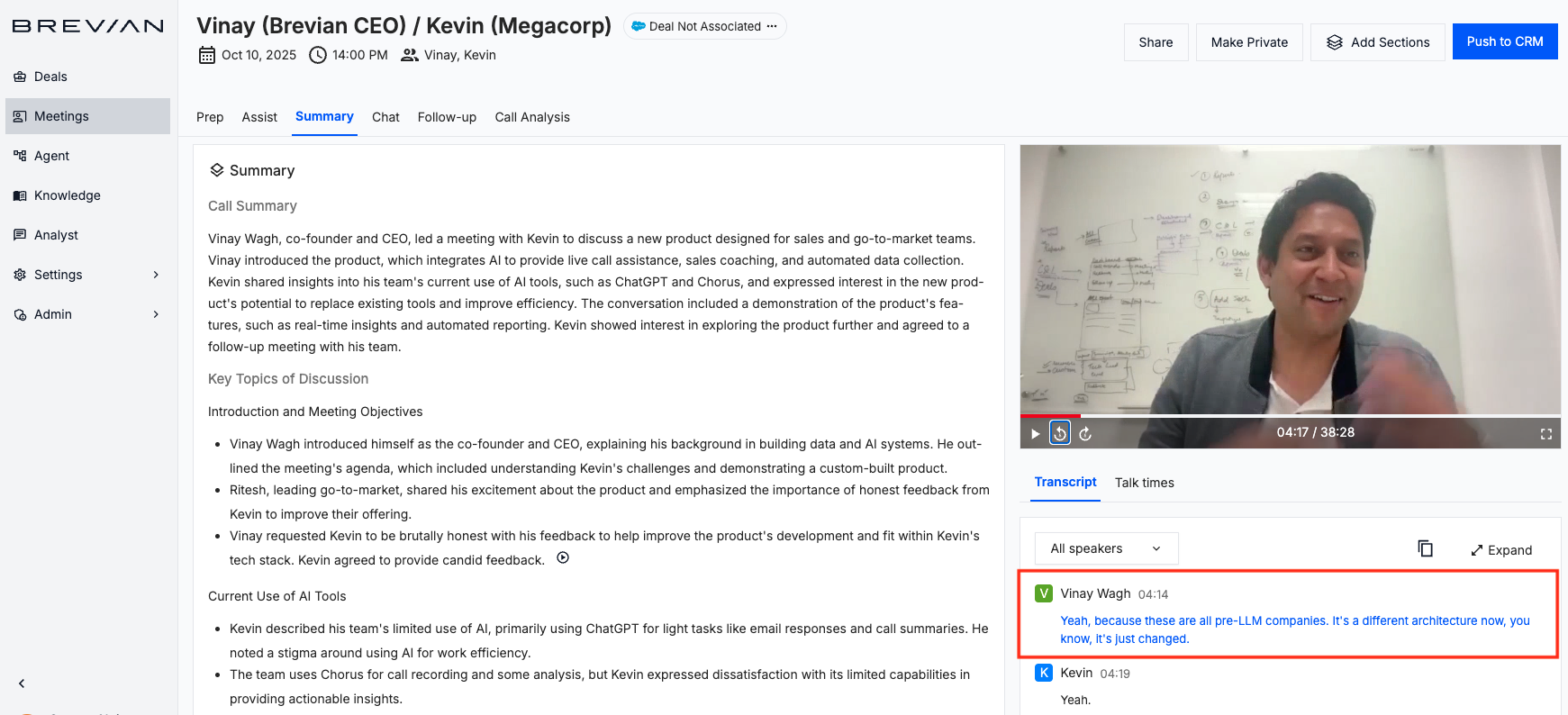Collapse the left sidebar
The image size is (1568, 715).
(x=22, y=683)
